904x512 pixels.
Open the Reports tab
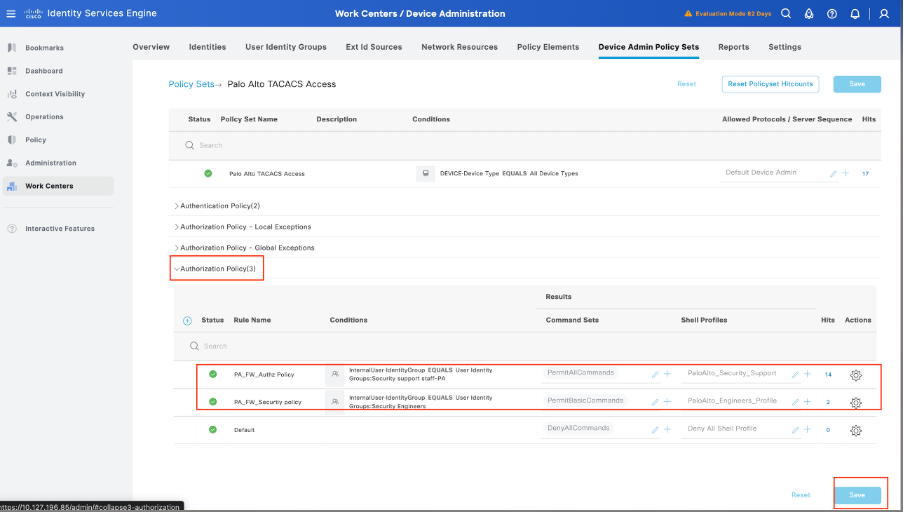click(x=733, y=47)
